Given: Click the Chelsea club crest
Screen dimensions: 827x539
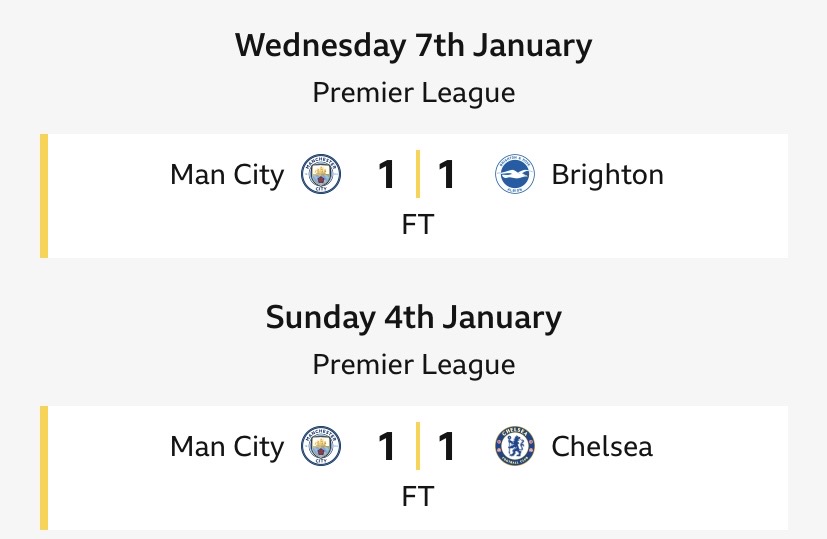Looking at the screenshot, I should [515, 446].
